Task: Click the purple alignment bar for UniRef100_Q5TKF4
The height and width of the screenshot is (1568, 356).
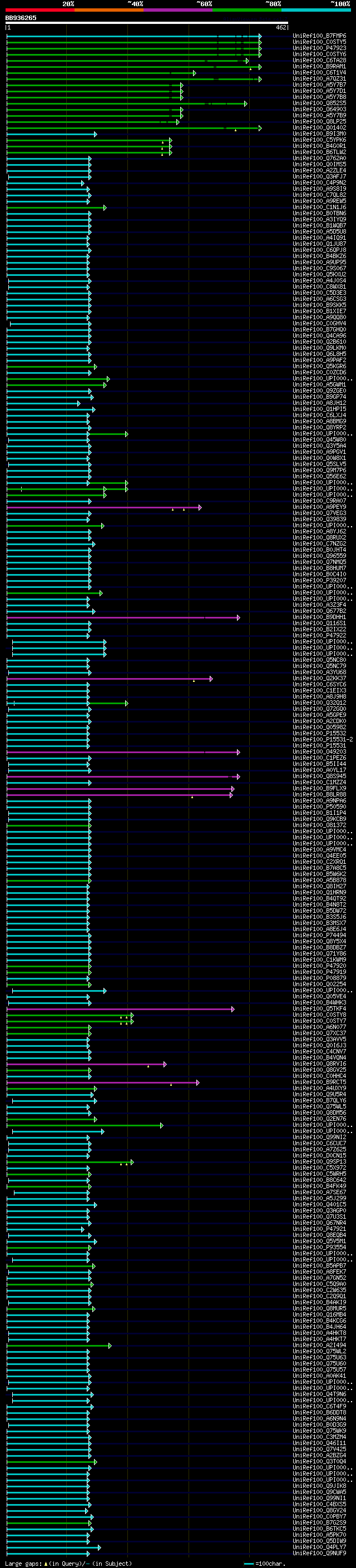Action: click(121, 1009)
